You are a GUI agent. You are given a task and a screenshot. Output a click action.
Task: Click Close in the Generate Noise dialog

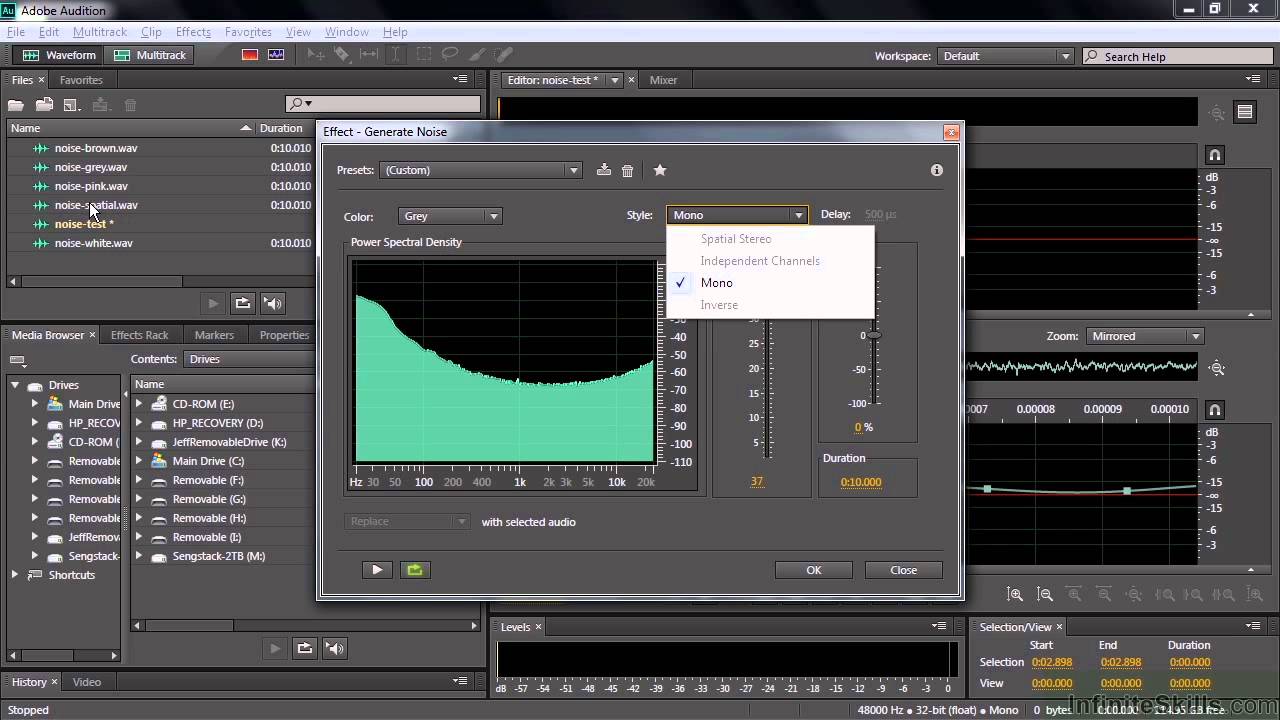pos(904,570)
